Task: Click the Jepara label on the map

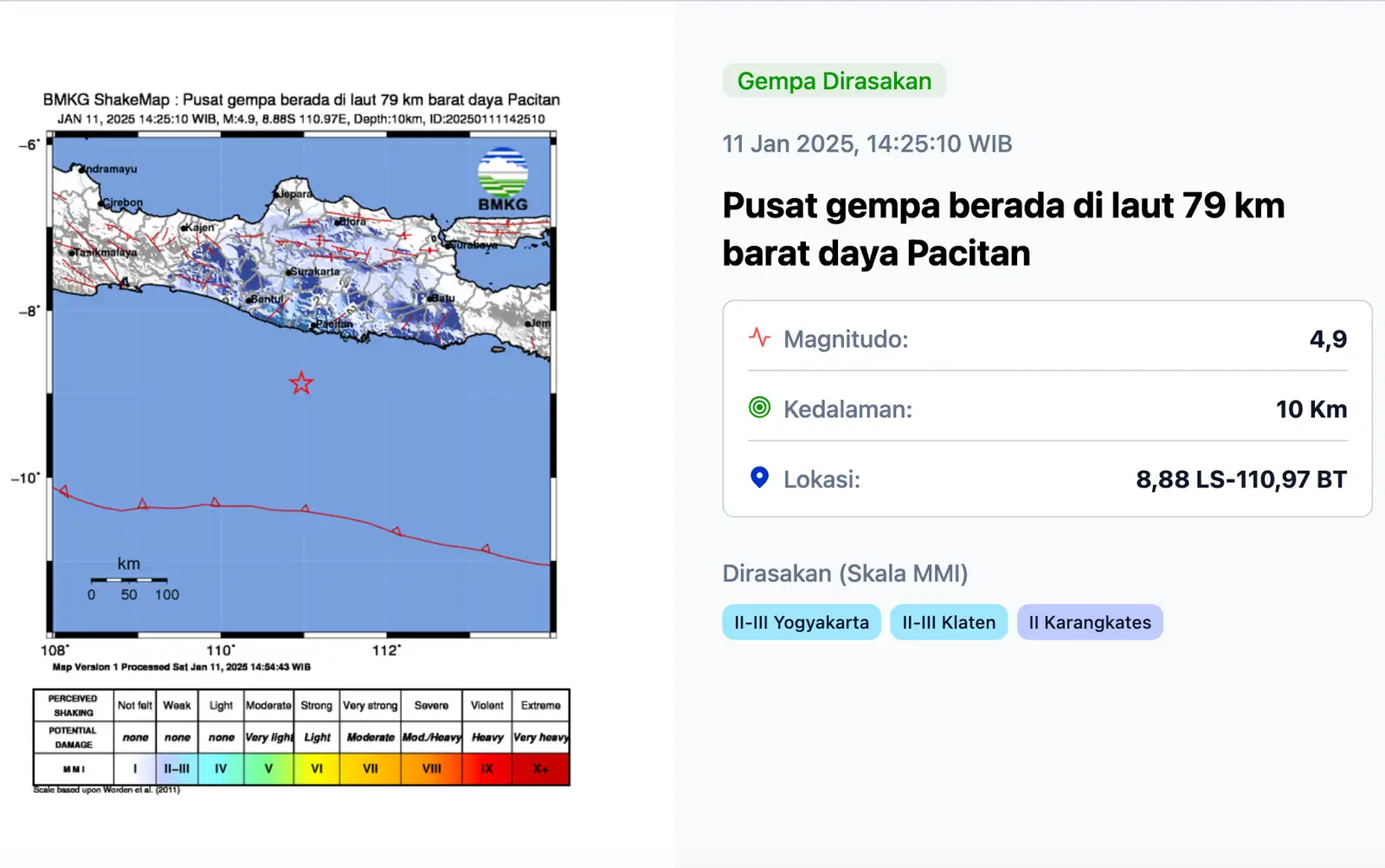Action: (x=295, y=194)
